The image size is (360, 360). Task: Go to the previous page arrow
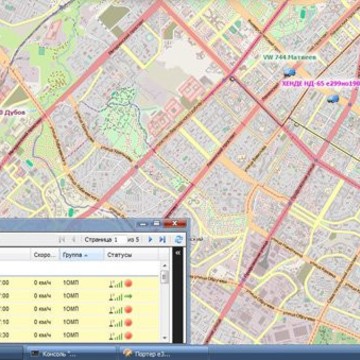click(74, 239)
